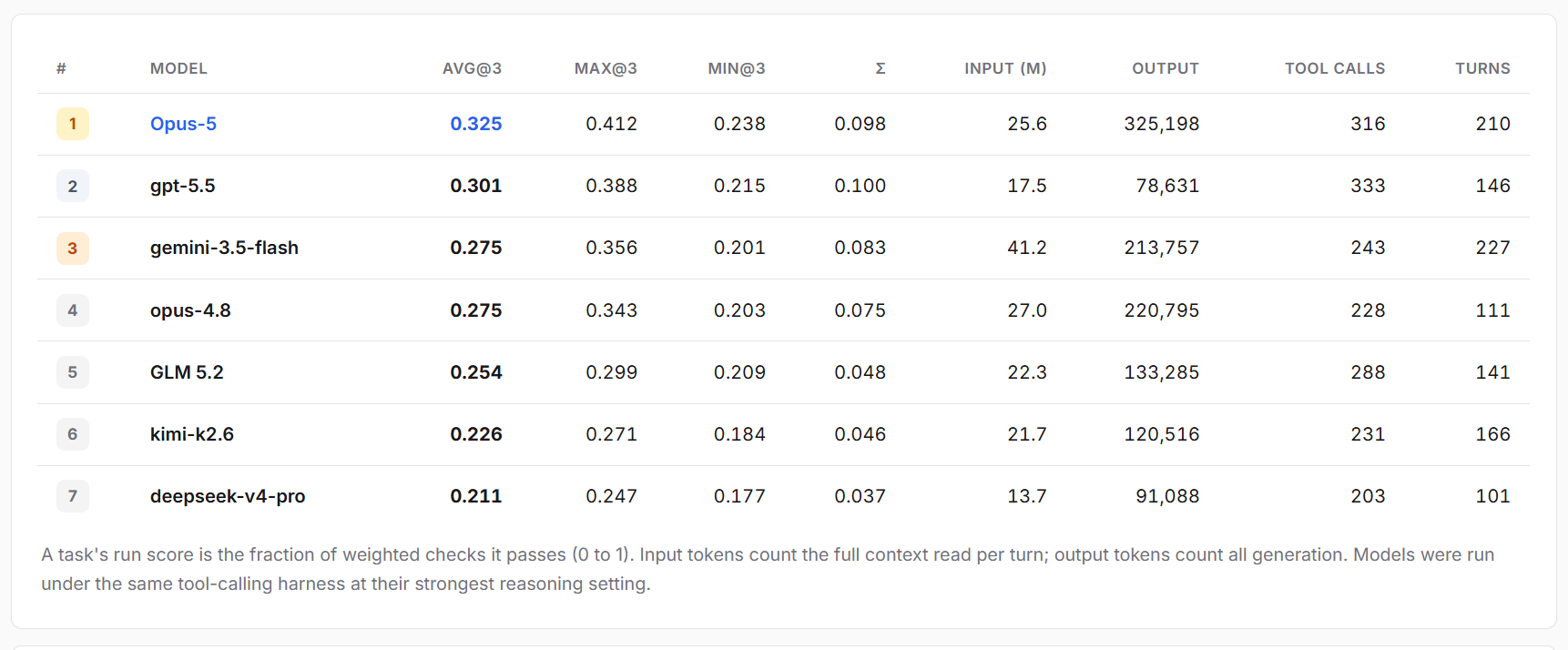
Task: Click Opus-5's output count 325,198
Action: tap(1162, 124)
